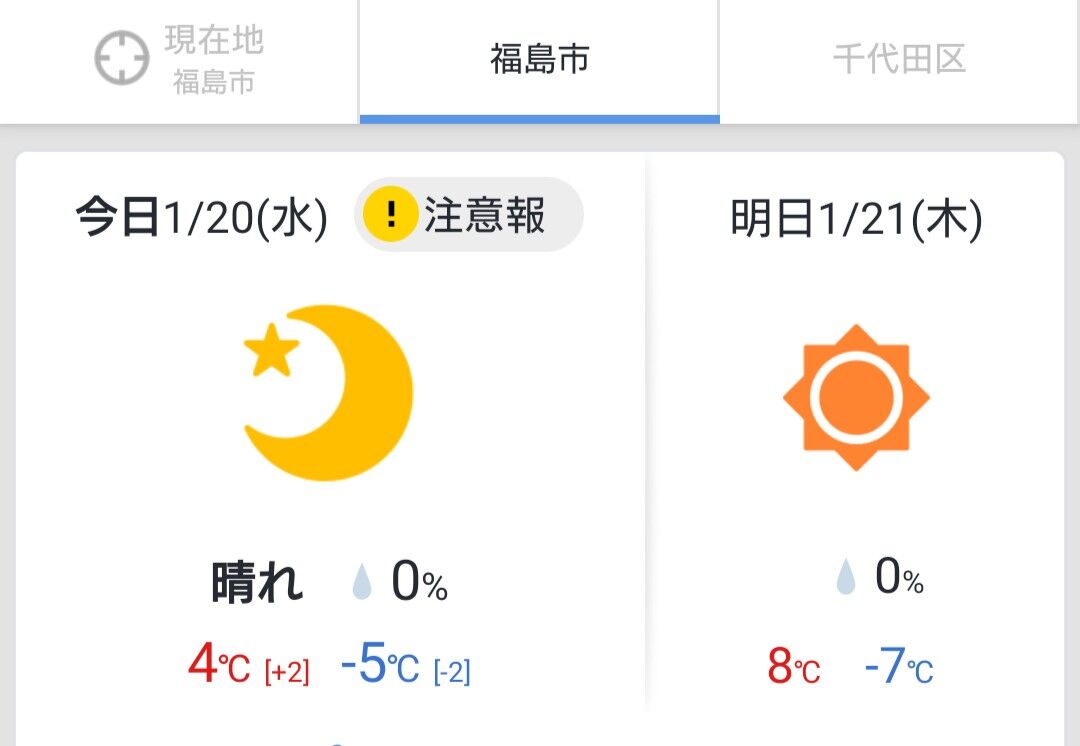
Task: Tap tomorrow's high temperature 8℃
Action: [x=794, y=666]
